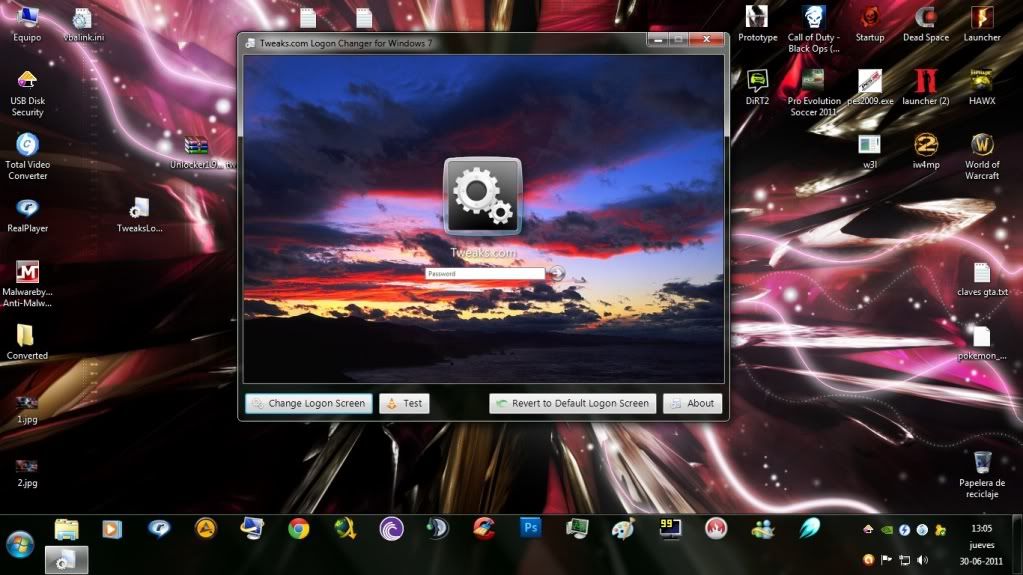
Task: Select the 1.jpg image file
Action: (x=27, y=409)
